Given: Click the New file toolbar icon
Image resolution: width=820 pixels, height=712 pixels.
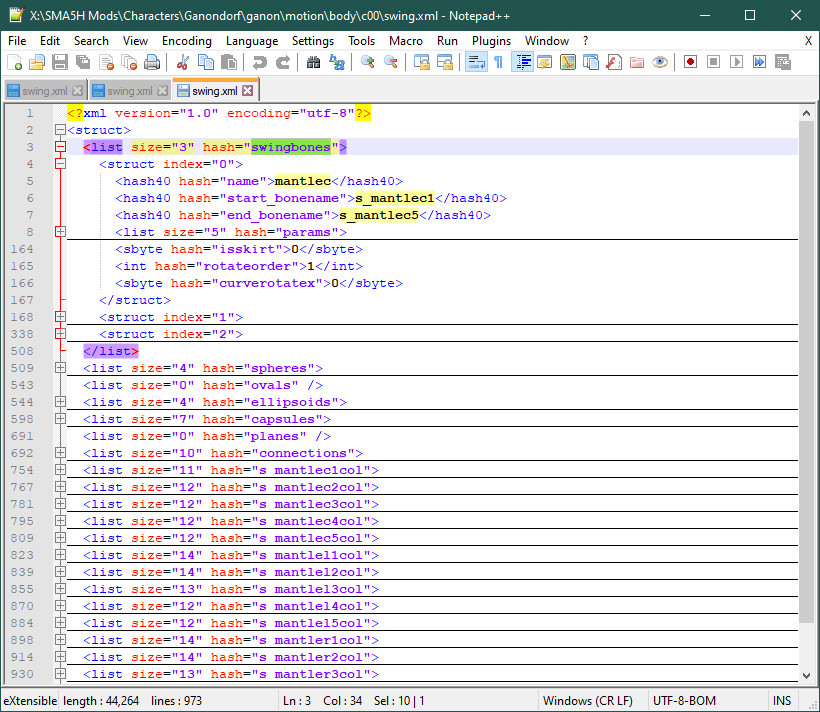Looking at the screenshot, I should tap(14, 62).
